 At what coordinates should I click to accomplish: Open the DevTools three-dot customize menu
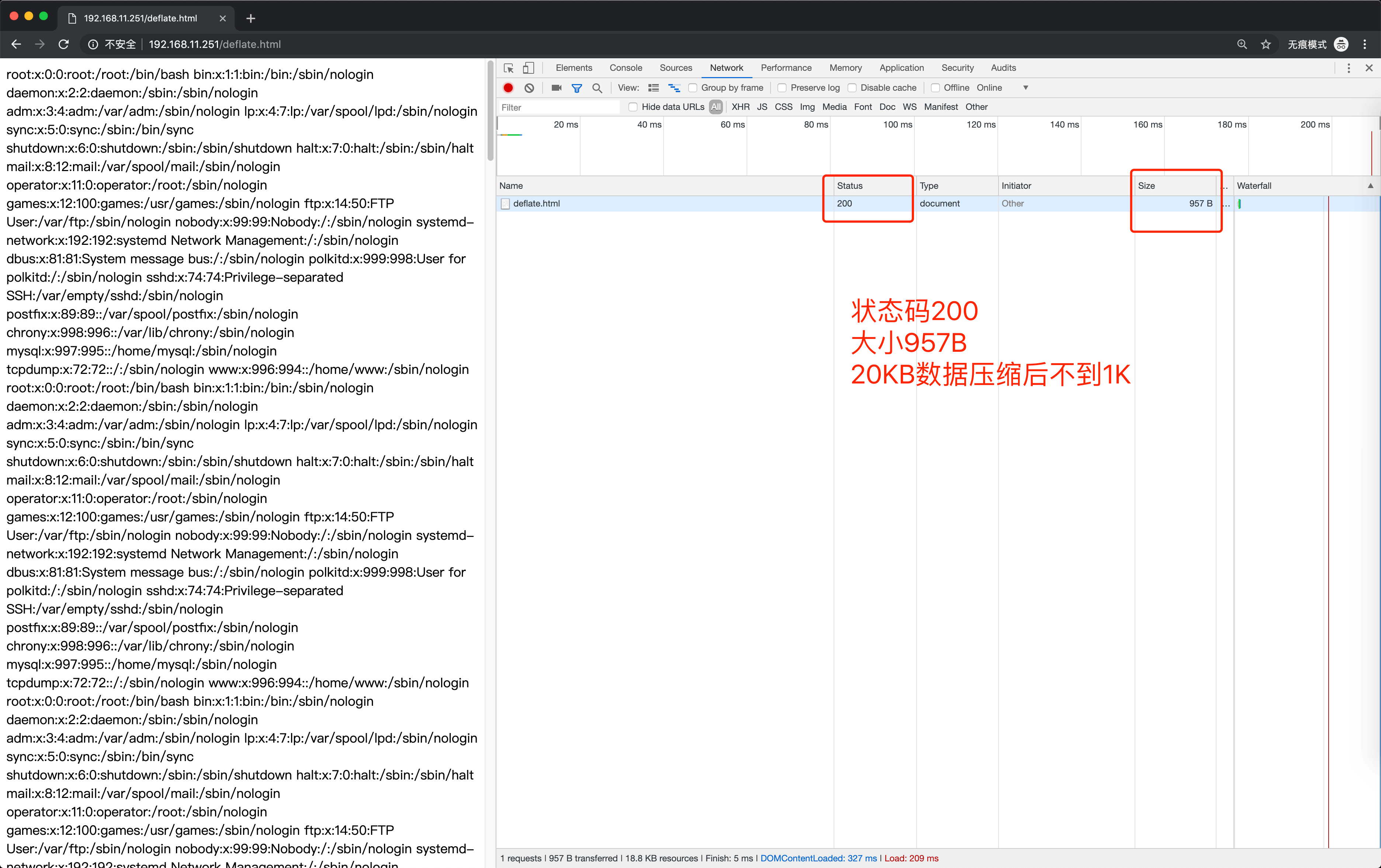coord(1348,67)
